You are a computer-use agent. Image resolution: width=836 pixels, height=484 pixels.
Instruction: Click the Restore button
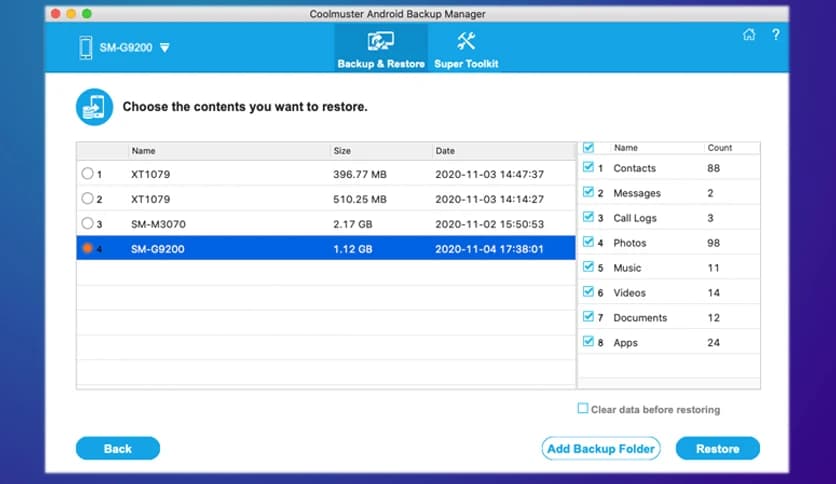(x=718, y=448)
